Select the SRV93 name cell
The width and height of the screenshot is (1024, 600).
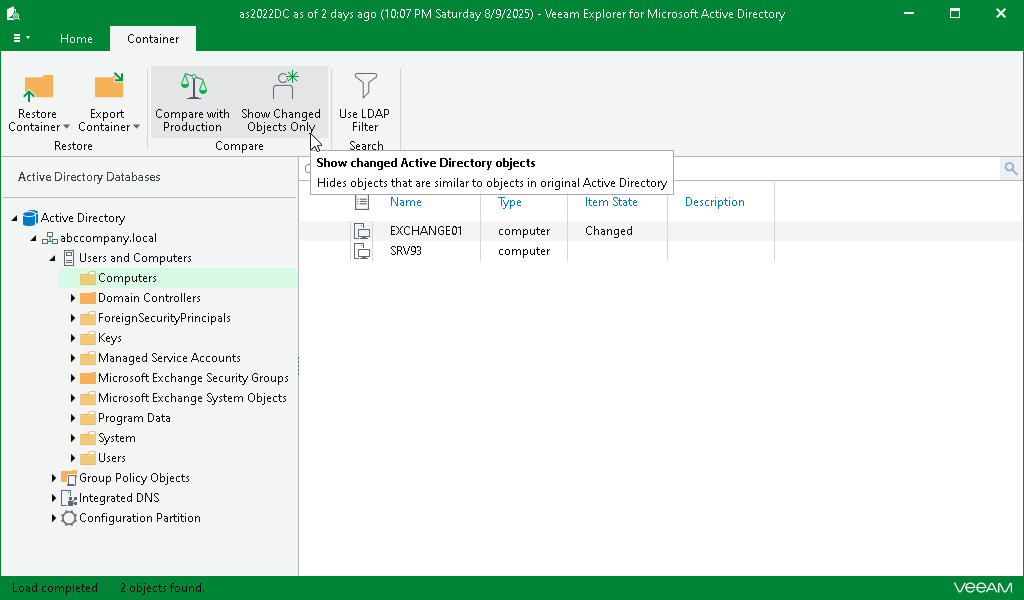pyautogui.click(x=406, y=251)
